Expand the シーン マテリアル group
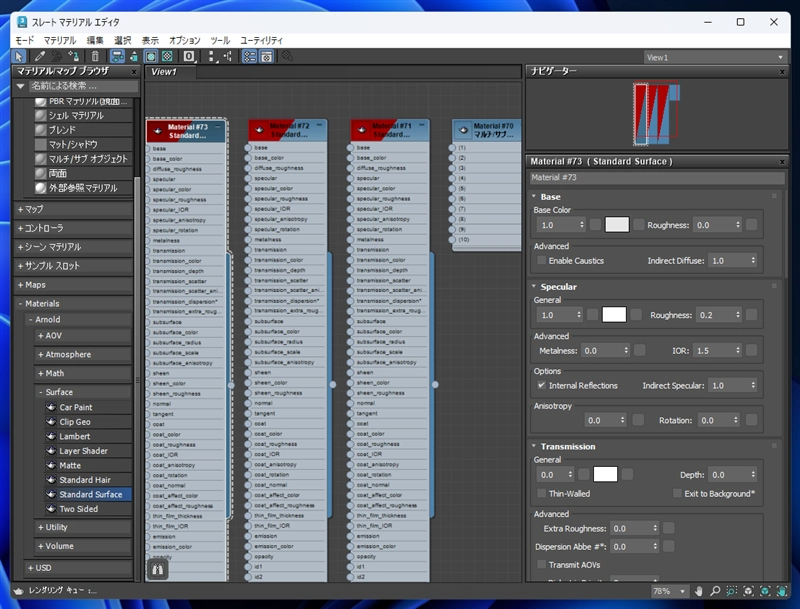This screenshot has height=609, width=800. (73, 247)
